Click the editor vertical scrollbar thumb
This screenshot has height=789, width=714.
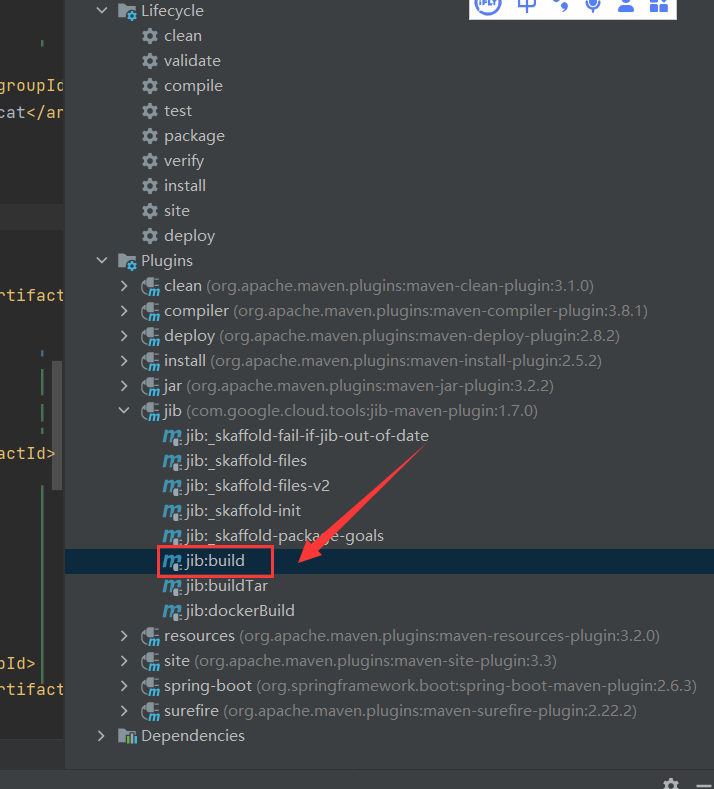pyautogui.click(x=57, y=425)
